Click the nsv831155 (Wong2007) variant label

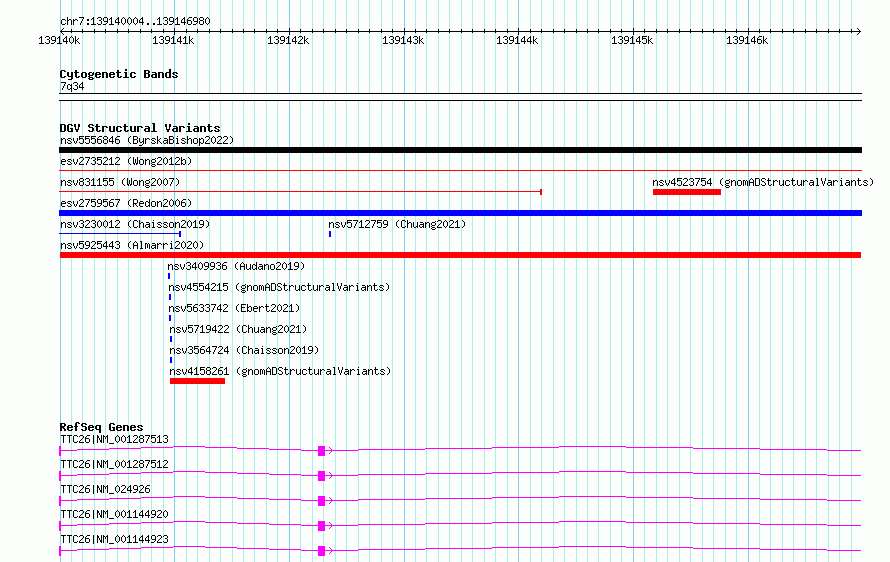point(120,182)
